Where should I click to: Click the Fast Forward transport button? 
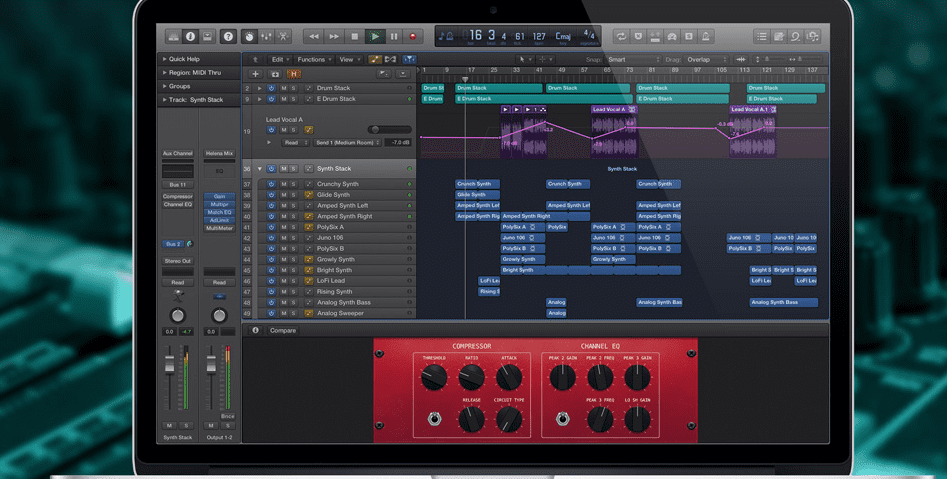click(x=334, y=36)
